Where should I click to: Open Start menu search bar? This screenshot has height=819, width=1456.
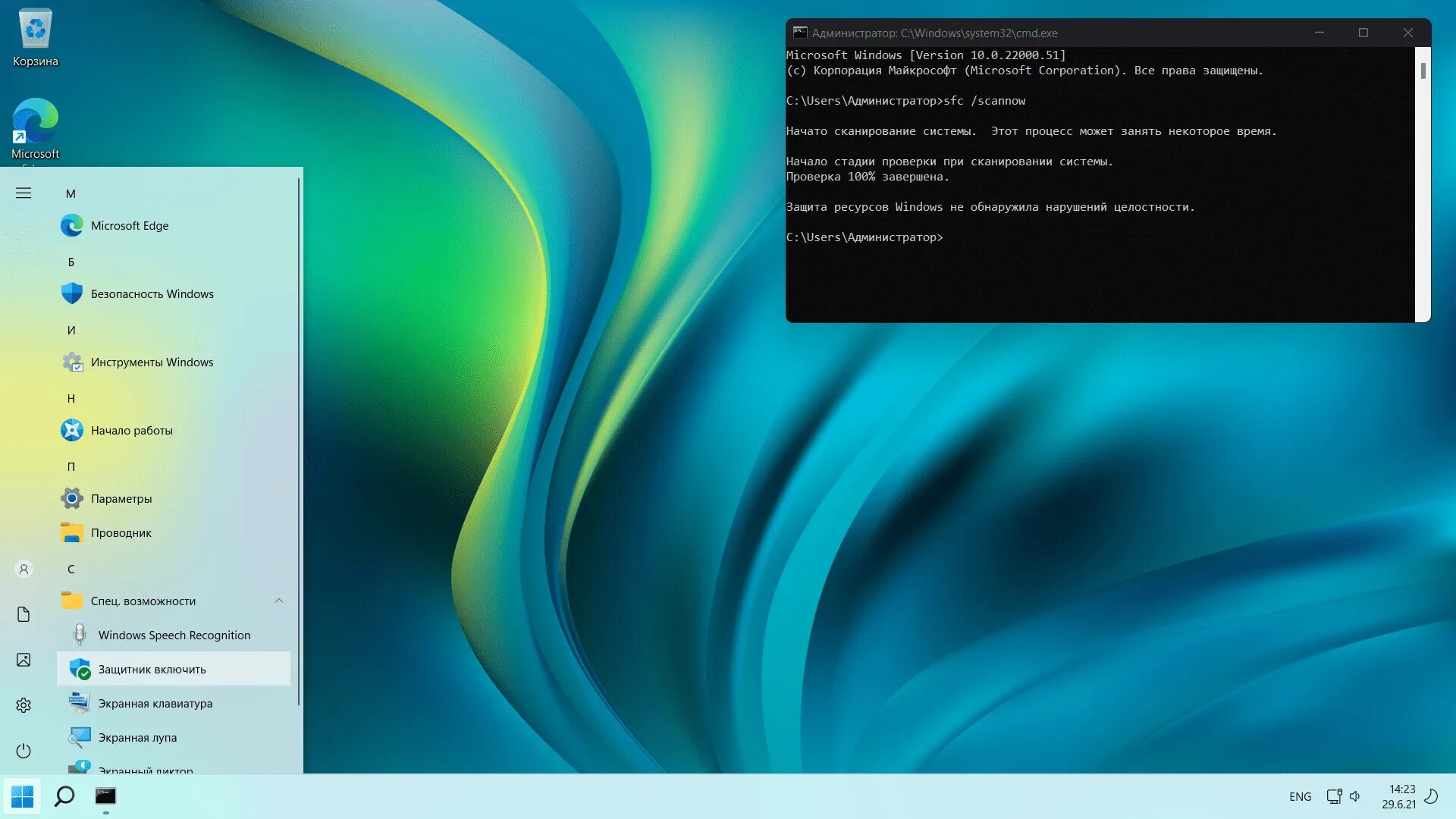(x=64, y=795)
